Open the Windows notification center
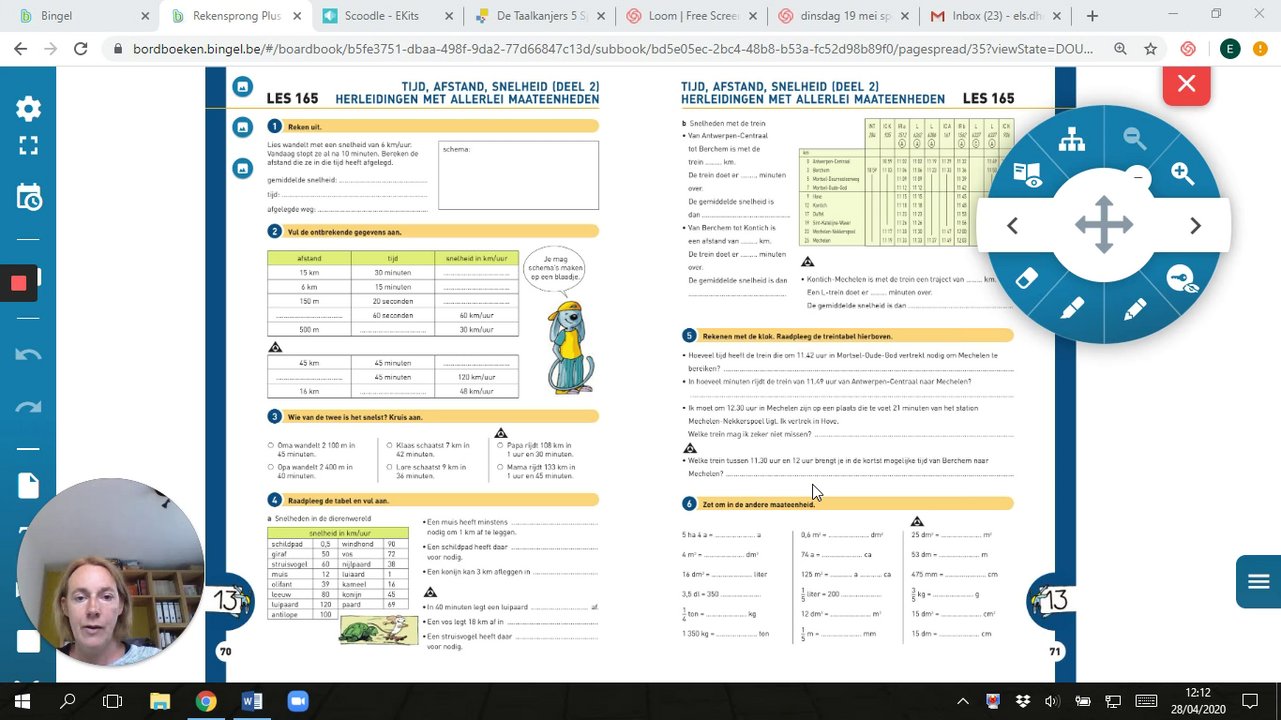 1250,702
